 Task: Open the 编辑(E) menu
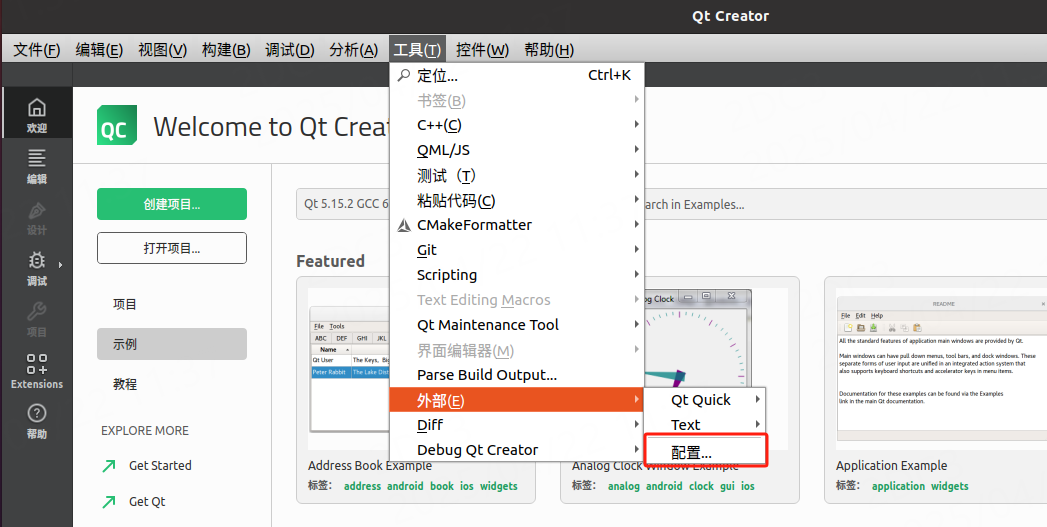click(x=99, y=49)
